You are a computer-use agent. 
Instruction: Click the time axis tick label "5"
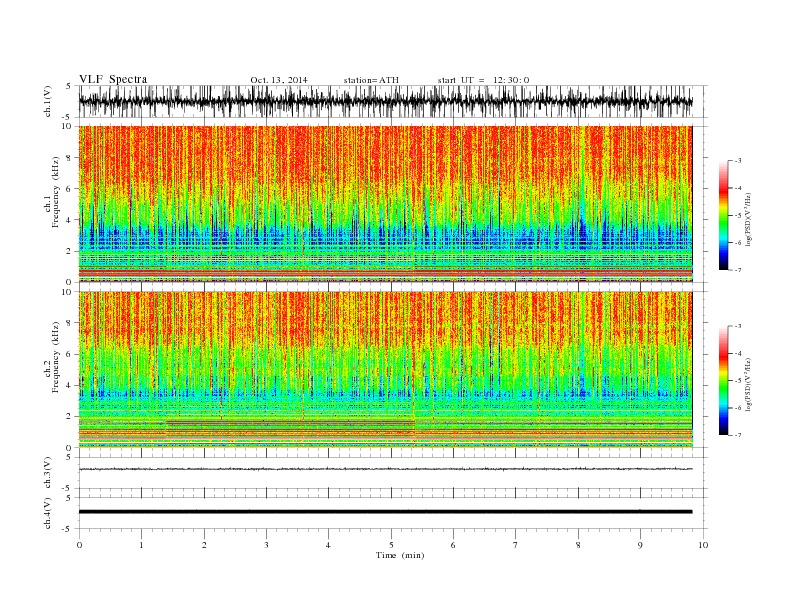(x=391, y=545)
